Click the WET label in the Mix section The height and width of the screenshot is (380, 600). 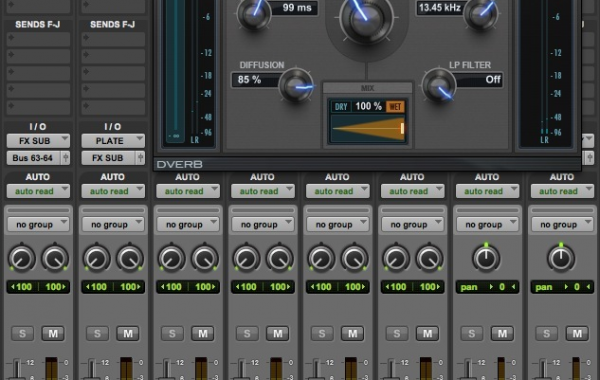point(395,107)
